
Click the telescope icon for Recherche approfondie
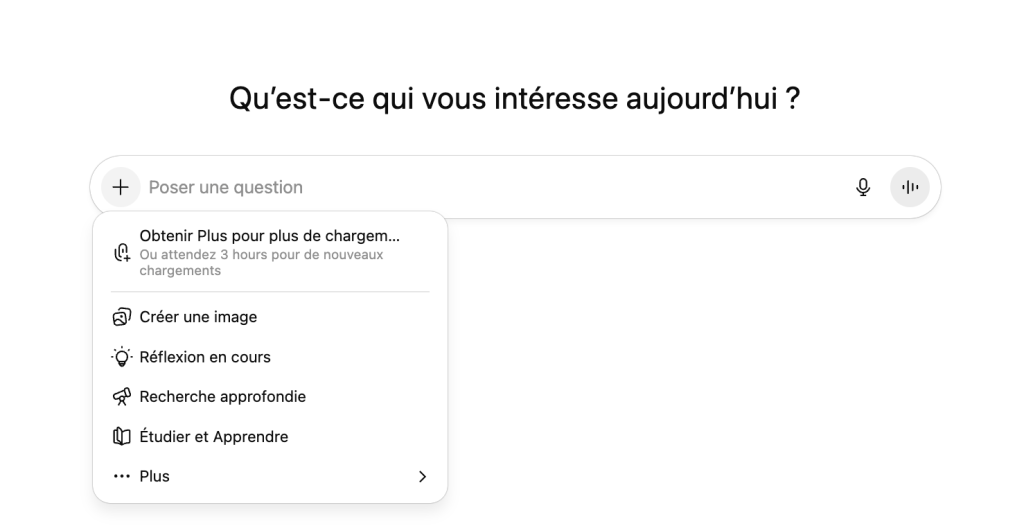(122, 397)
